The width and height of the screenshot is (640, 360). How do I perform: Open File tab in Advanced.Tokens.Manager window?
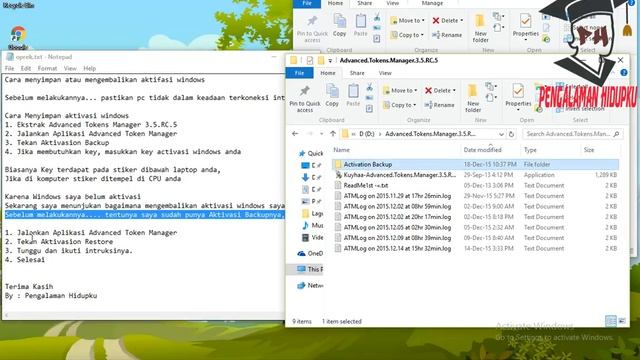[299, 73]
